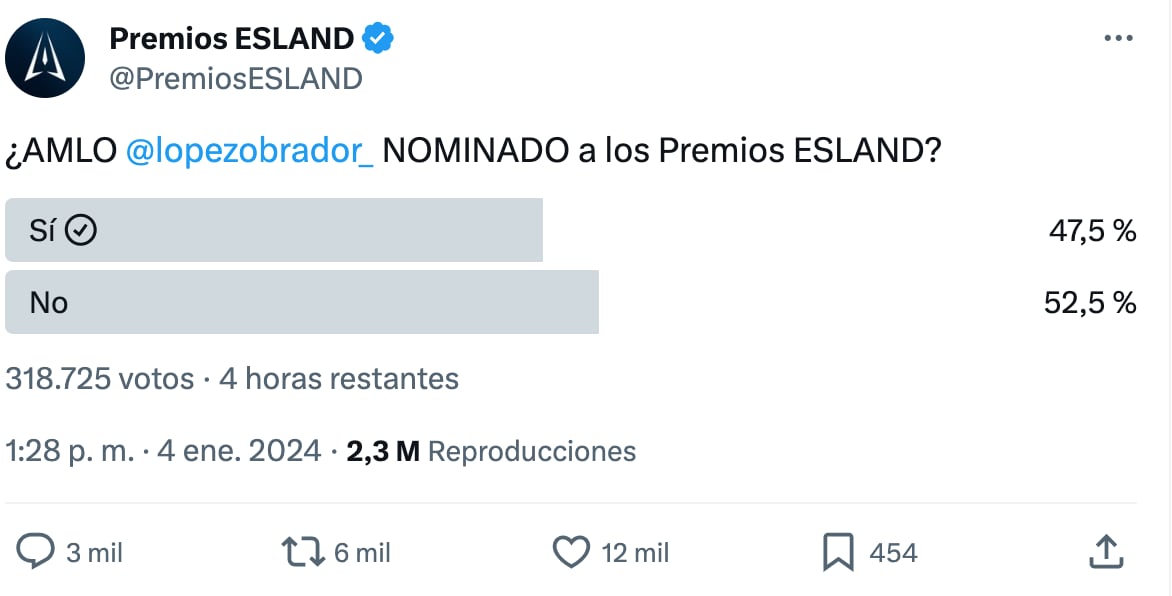Click the 318.725 votos count
The height and width of the screenshot is (596, 1172).
coord(100,379)
